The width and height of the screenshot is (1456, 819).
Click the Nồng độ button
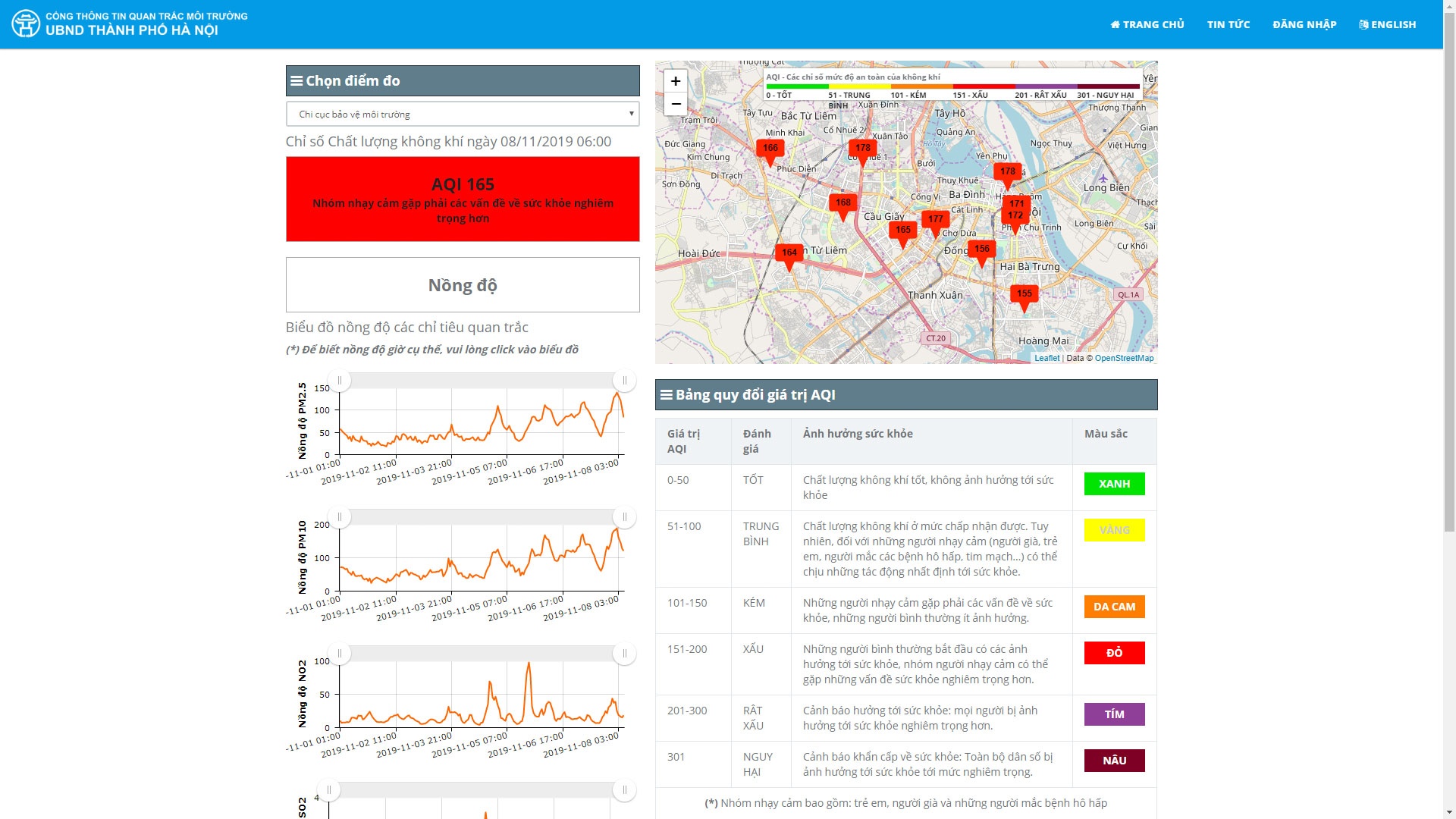click(463, 285)
